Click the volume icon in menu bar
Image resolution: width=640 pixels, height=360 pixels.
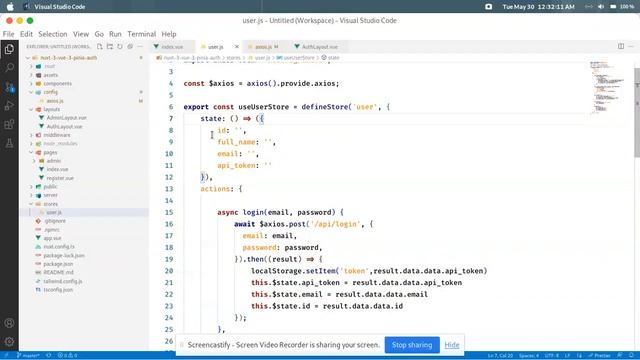(601, 7)
